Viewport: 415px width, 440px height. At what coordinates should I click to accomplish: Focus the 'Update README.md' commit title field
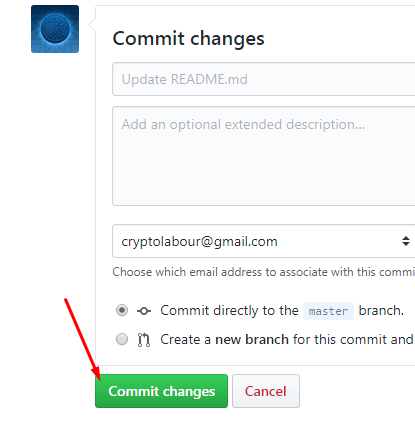click(264, 79)
